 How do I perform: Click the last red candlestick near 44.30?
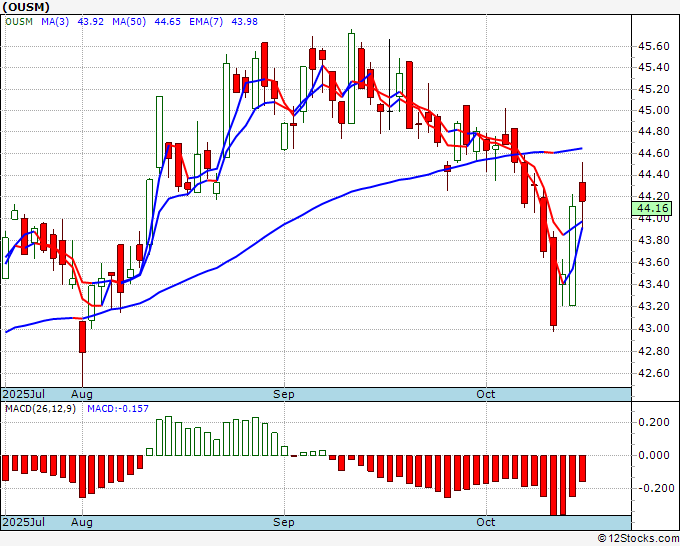[582, 192]
